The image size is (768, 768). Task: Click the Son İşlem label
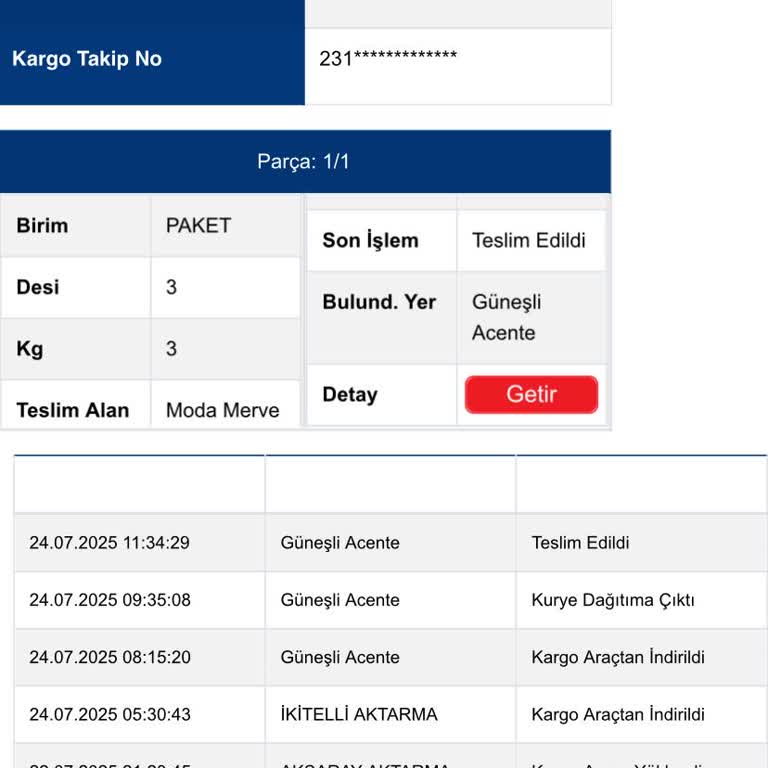370,240
